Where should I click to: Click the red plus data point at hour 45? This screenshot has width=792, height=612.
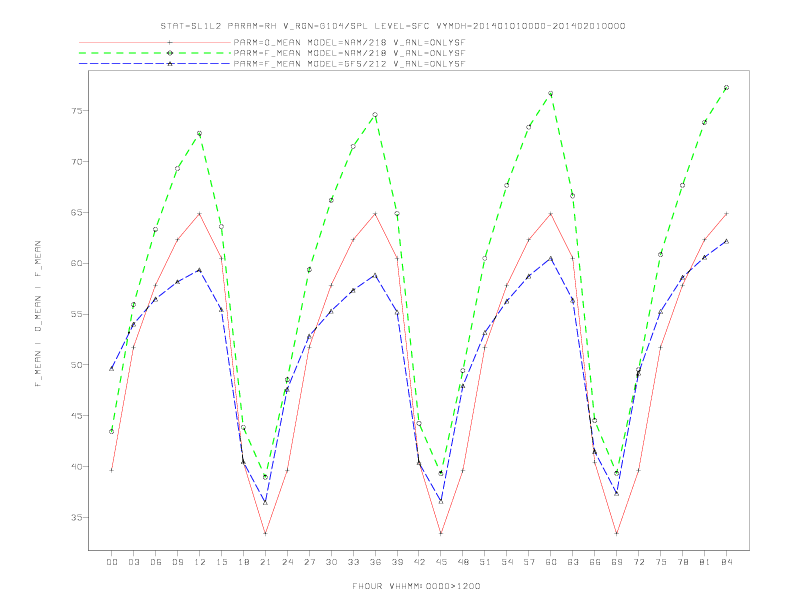point(441,533)
